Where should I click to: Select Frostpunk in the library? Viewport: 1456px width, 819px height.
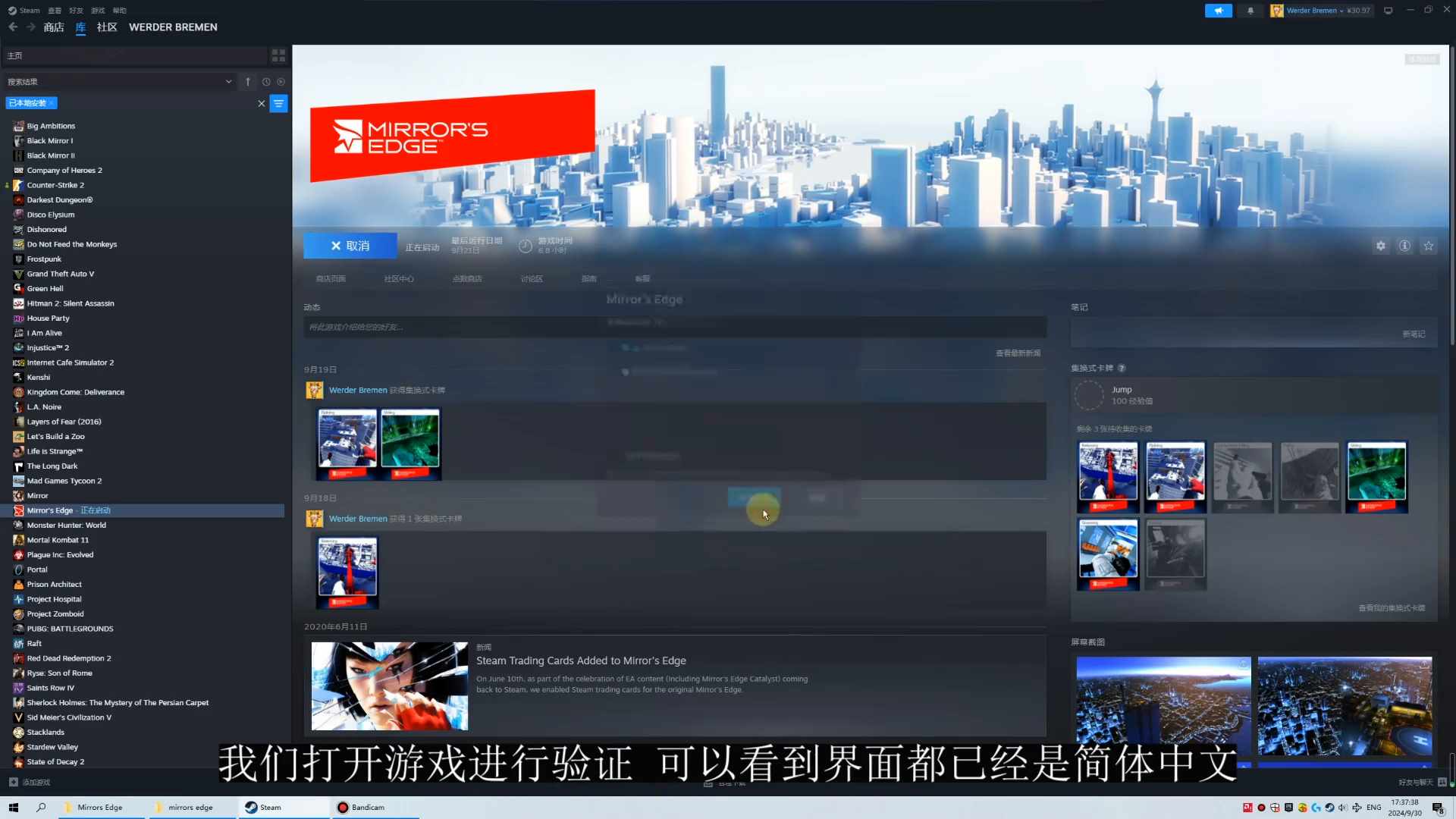click(44, 259)
